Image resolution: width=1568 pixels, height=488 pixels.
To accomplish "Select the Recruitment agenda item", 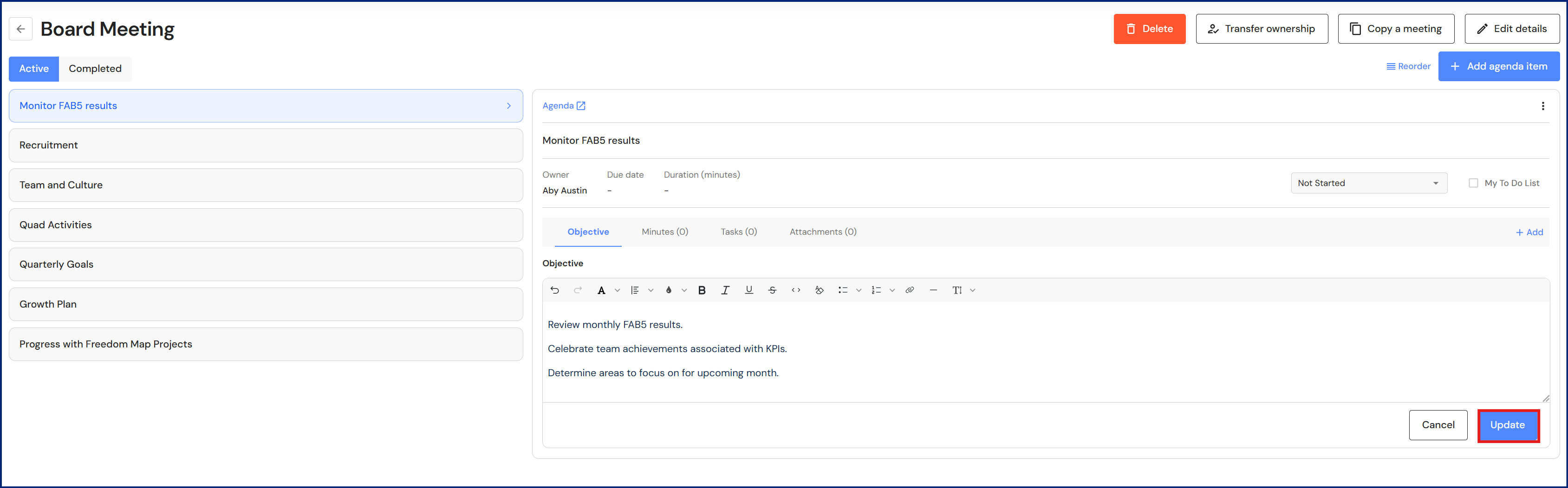I will [x=266, y=146].
